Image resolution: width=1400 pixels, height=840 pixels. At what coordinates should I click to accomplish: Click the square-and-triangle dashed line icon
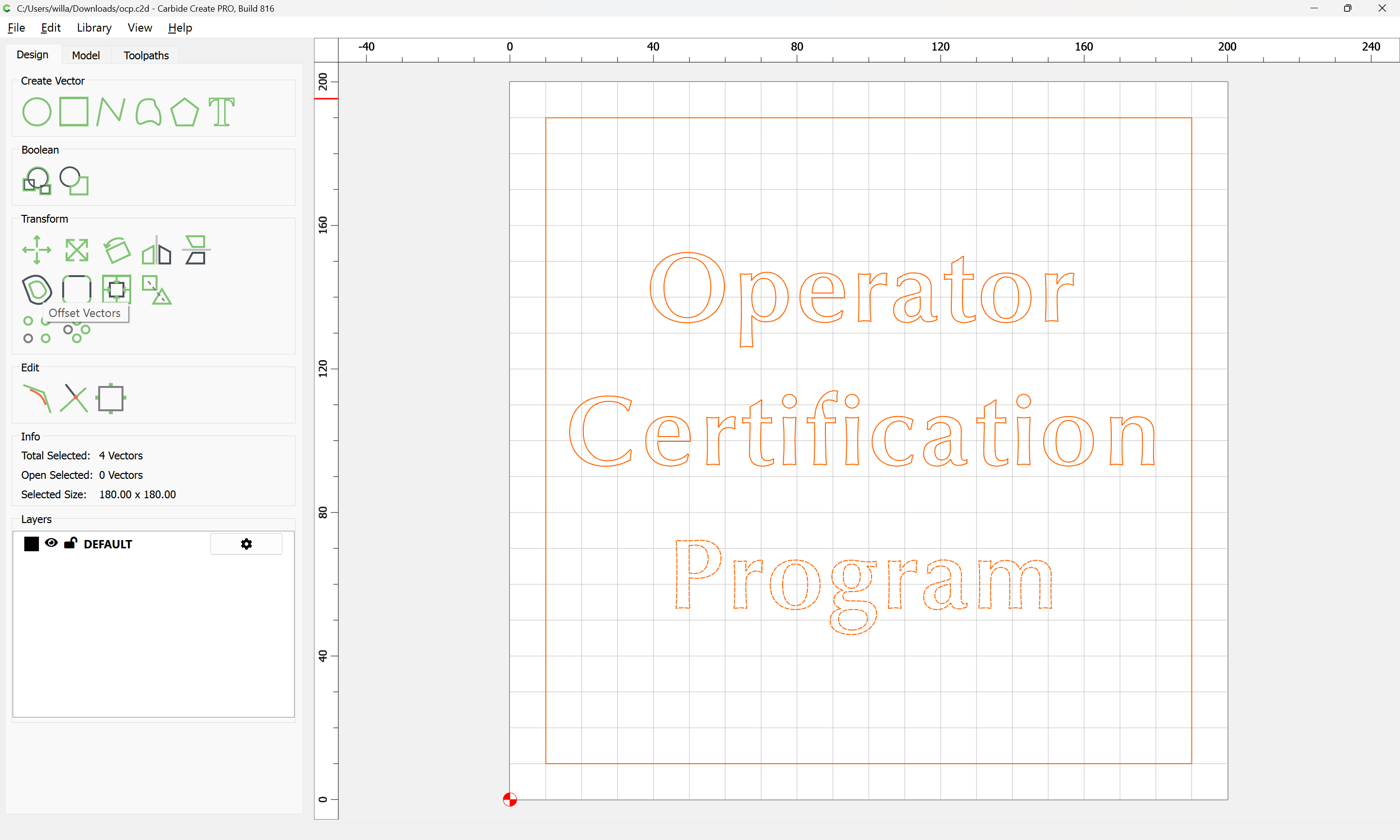(x=156, y=290)
